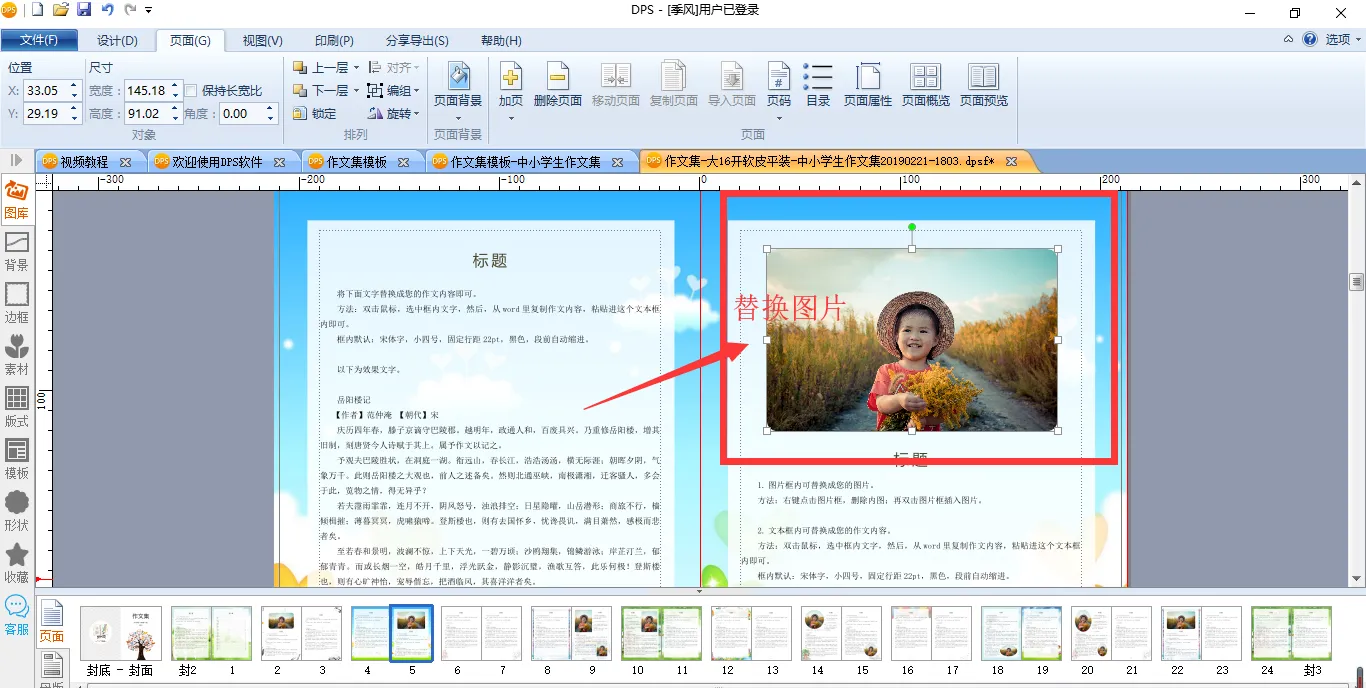Click the undo arrow icon
The height and width of the screenshot is (688, 1366).
(107, 10)
